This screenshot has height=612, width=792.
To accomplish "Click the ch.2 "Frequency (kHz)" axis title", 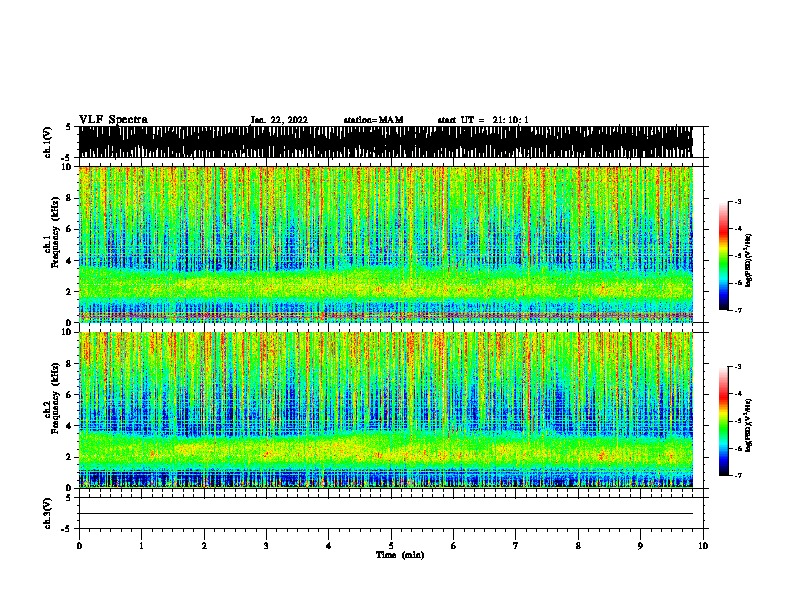I will point(55,398).
